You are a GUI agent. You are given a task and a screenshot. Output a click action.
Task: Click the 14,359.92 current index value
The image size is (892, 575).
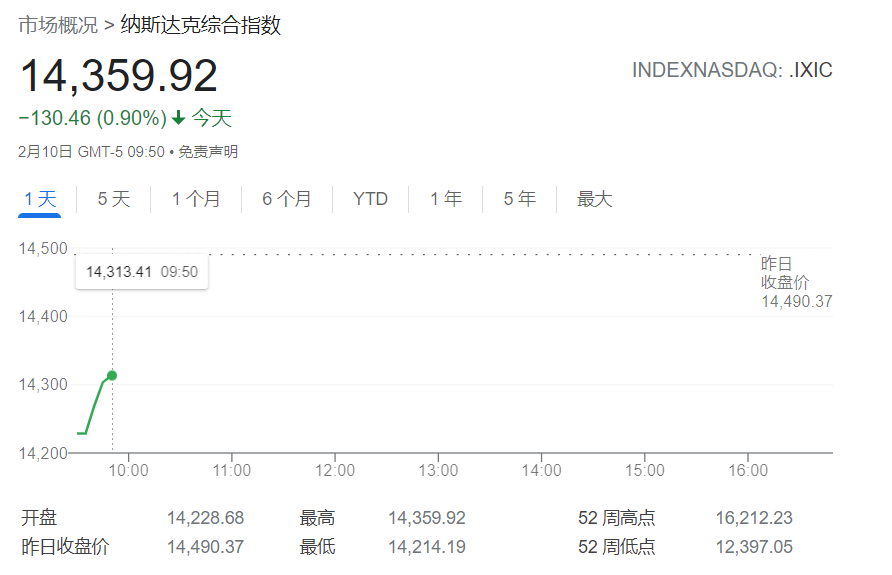pyautogui.click(x=118, y=77)
